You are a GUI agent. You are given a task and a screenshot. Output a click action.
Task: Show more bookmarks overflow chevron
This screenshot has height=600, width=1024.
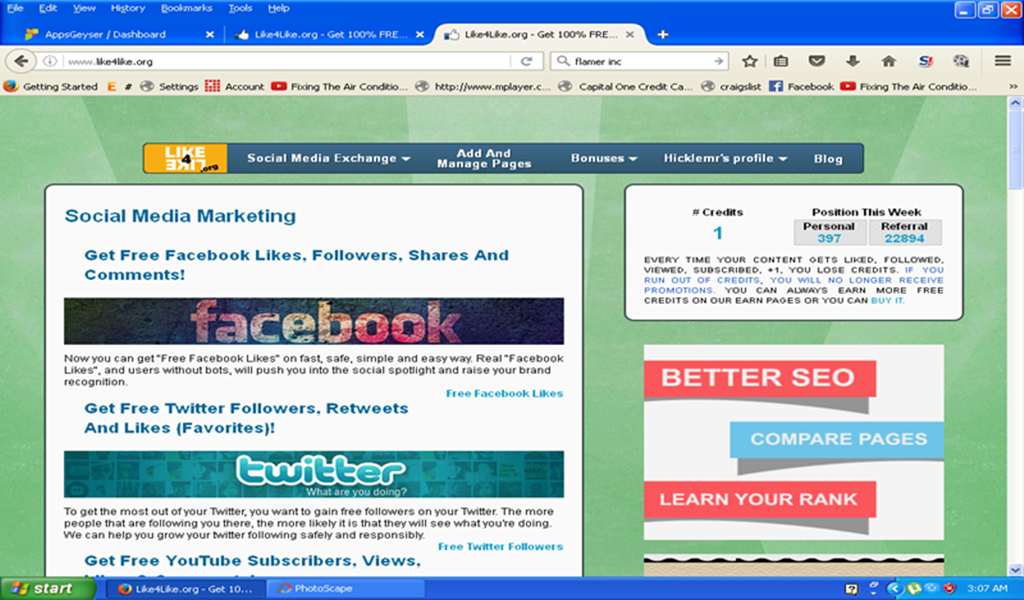1013,86
